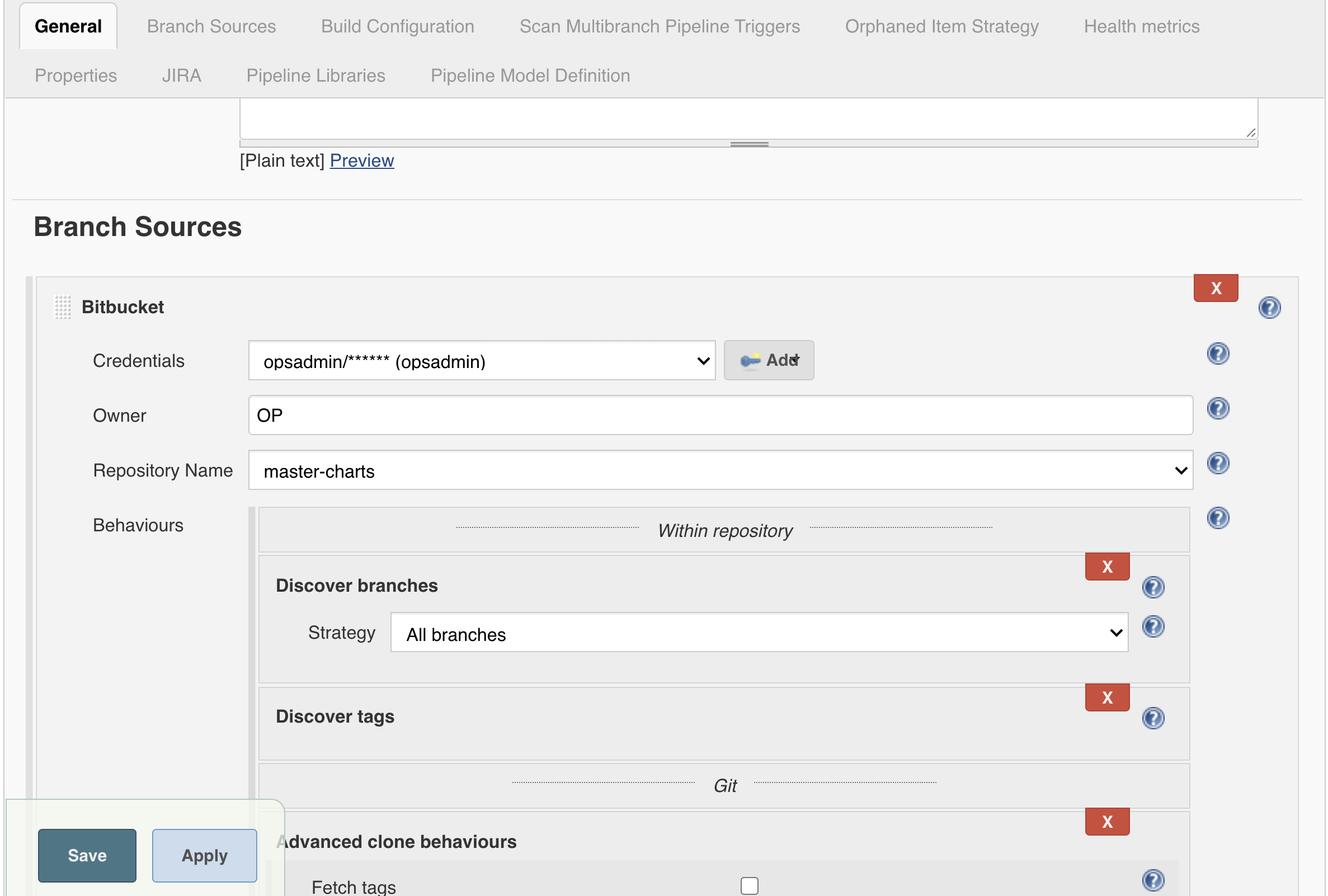This screenshot has width=1328, height=896.
Task: Grab the Bitbucket source drag handle
Action: tap(62, 307)
